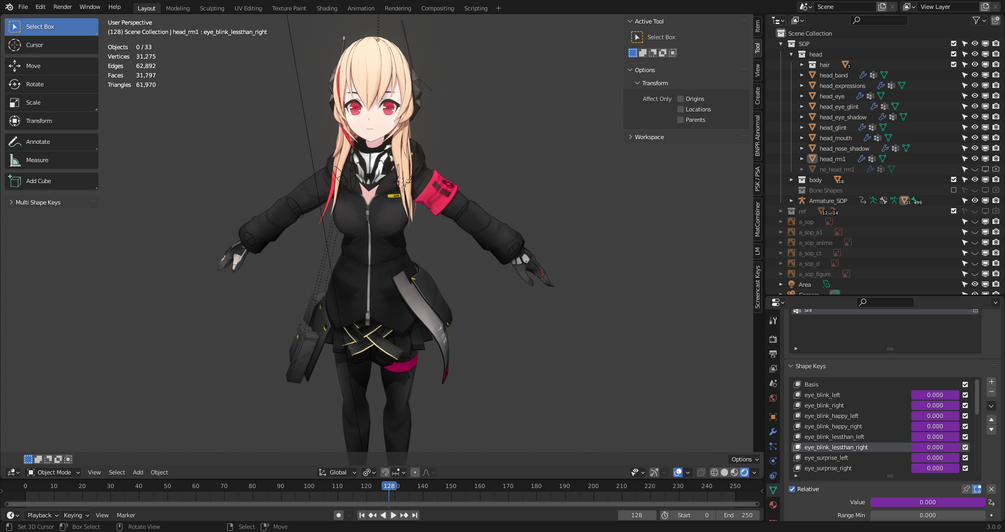This screenshot has width=1005, height=532.
Task: Move shape key up in list
Action: (992, 420)
